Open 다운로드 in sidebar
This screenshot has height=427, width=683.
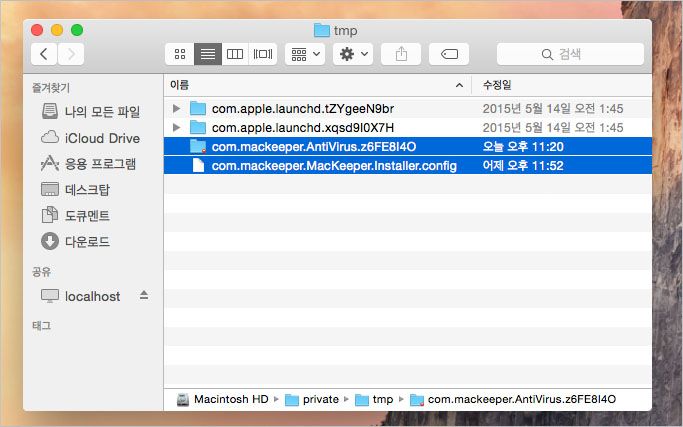(x=75, y=241)
